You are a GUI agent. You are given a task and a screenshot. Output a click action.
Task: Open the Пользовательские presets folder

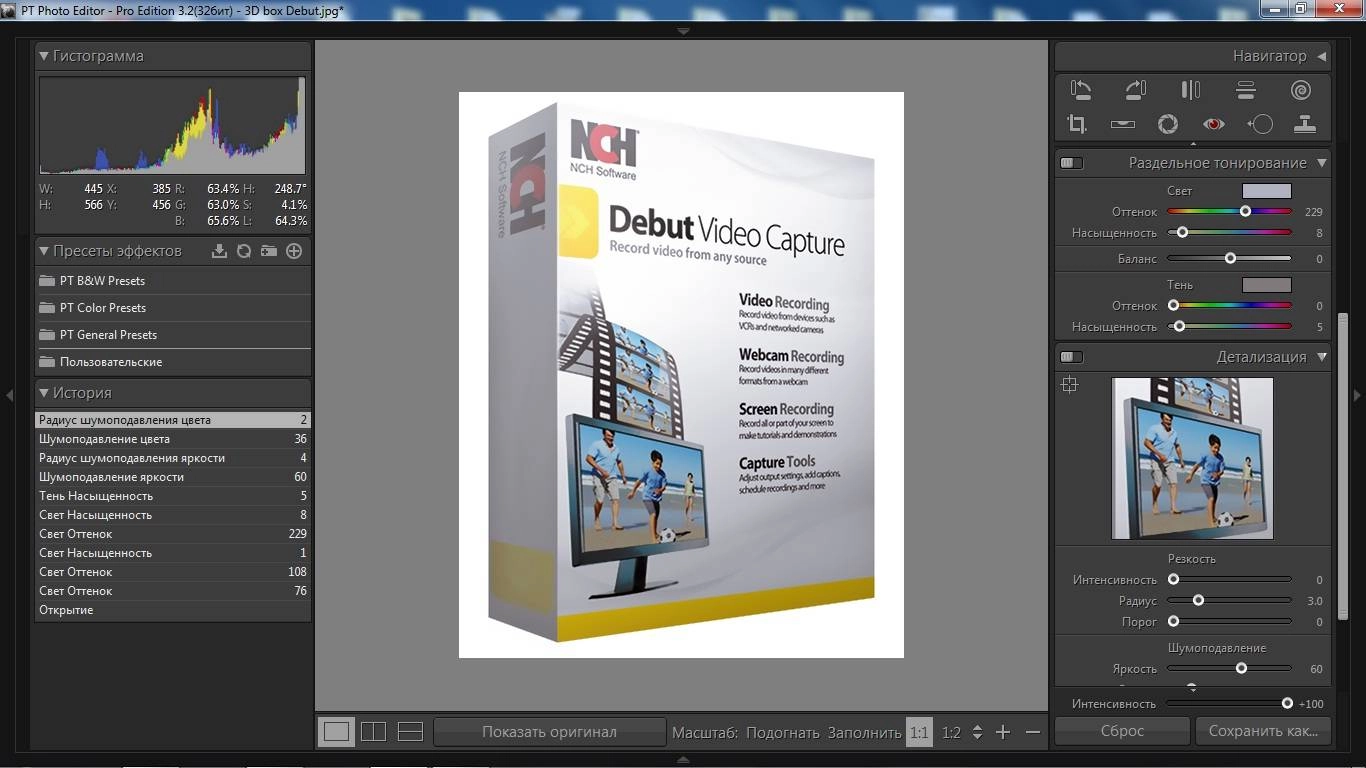173,362
